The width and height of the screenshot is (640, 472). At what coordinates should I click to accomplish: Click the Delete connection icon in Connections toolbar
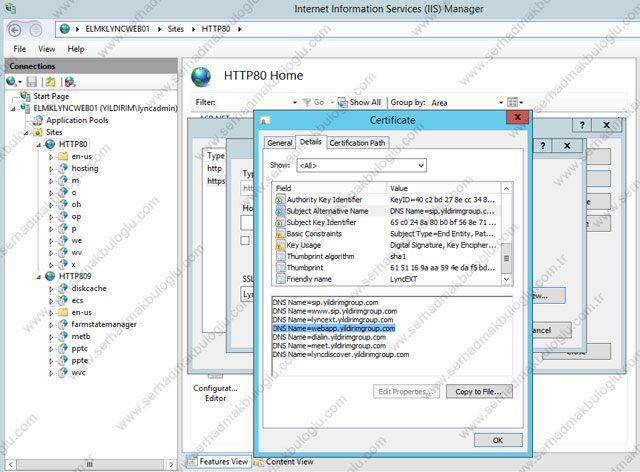pos(70,82)
